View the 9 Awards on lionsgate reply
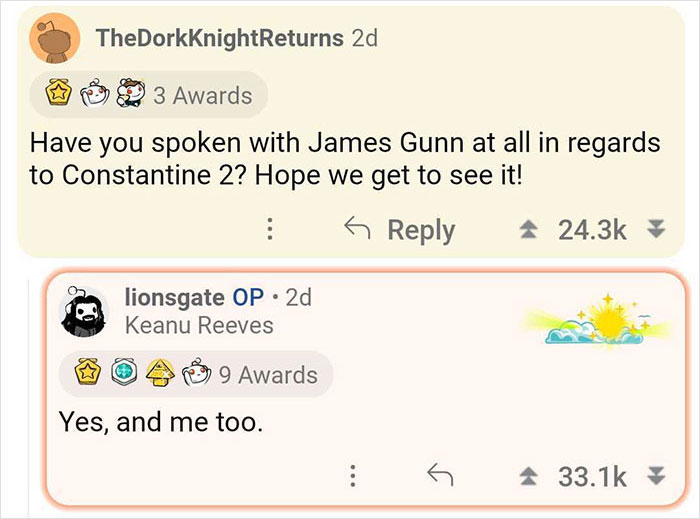The width and height of the screenshot is (700, 519). (x=268, y=375)
